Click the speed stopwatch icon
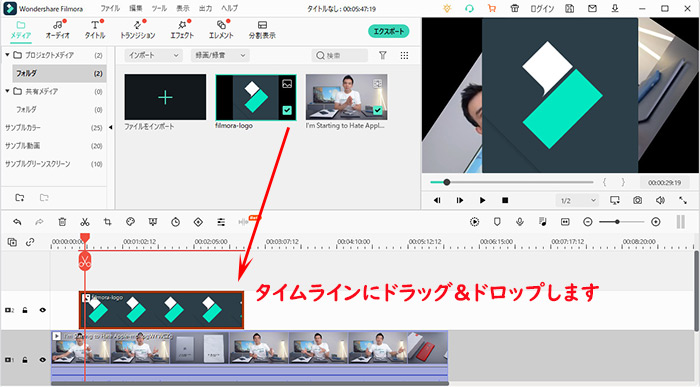 [x=175, y=222]
